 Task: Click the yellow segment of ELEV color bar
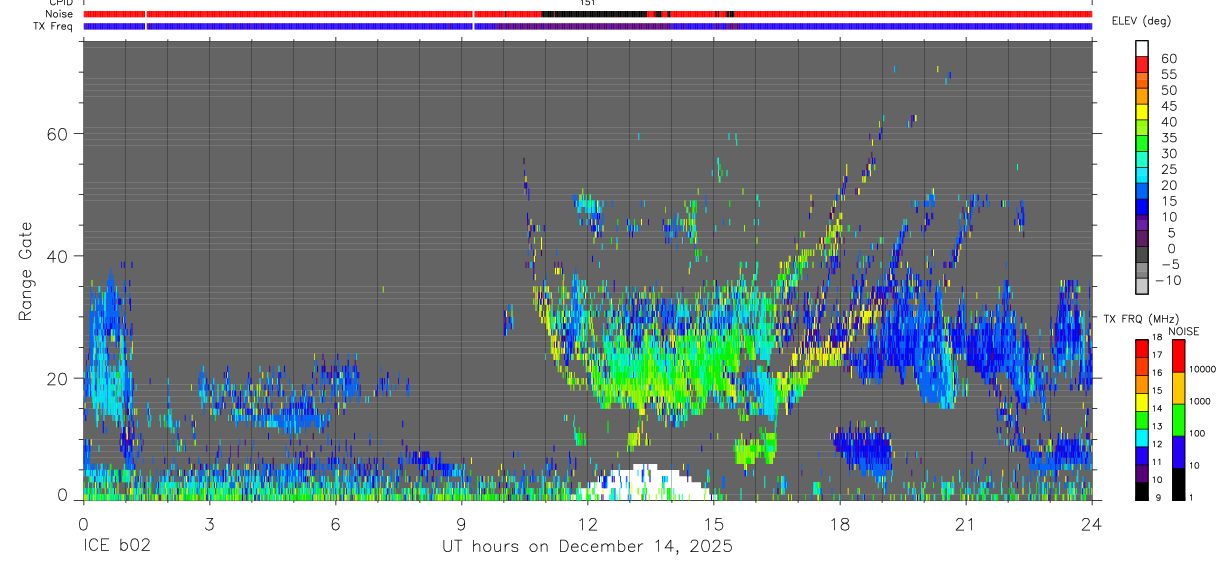(1143, 111)
